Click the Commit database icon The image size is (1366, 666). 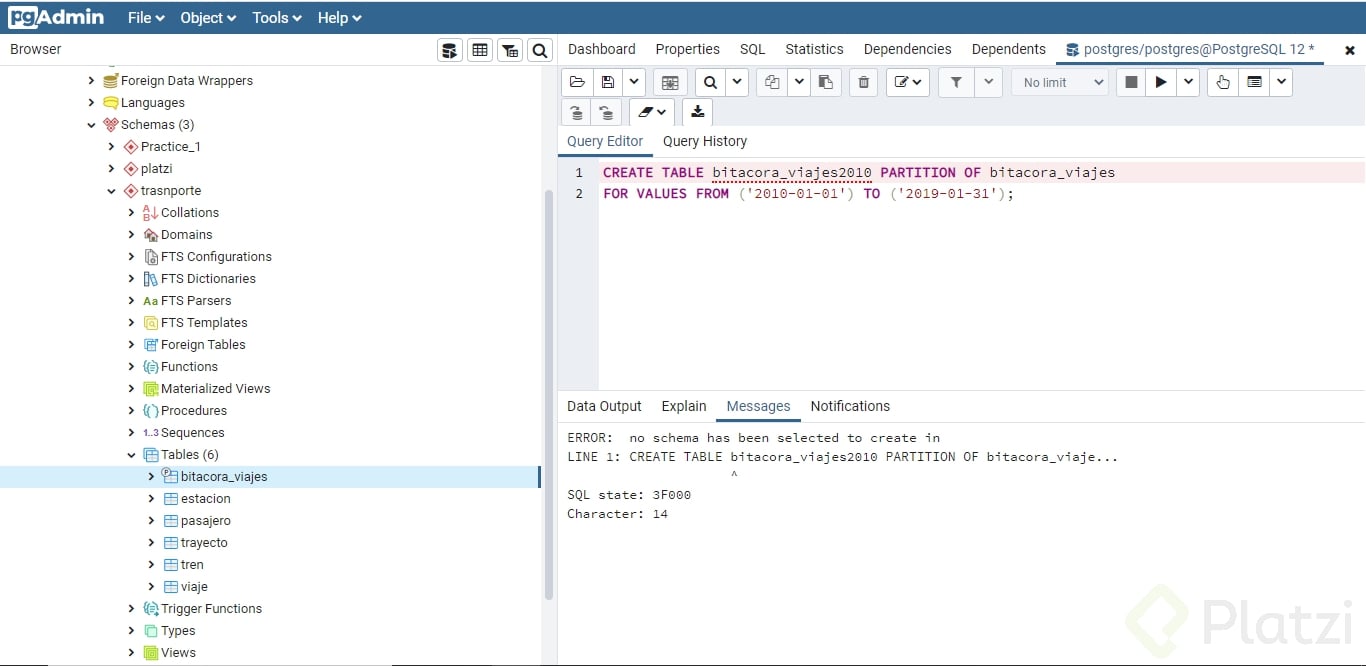pyautogui.click(x=577, y=112)
